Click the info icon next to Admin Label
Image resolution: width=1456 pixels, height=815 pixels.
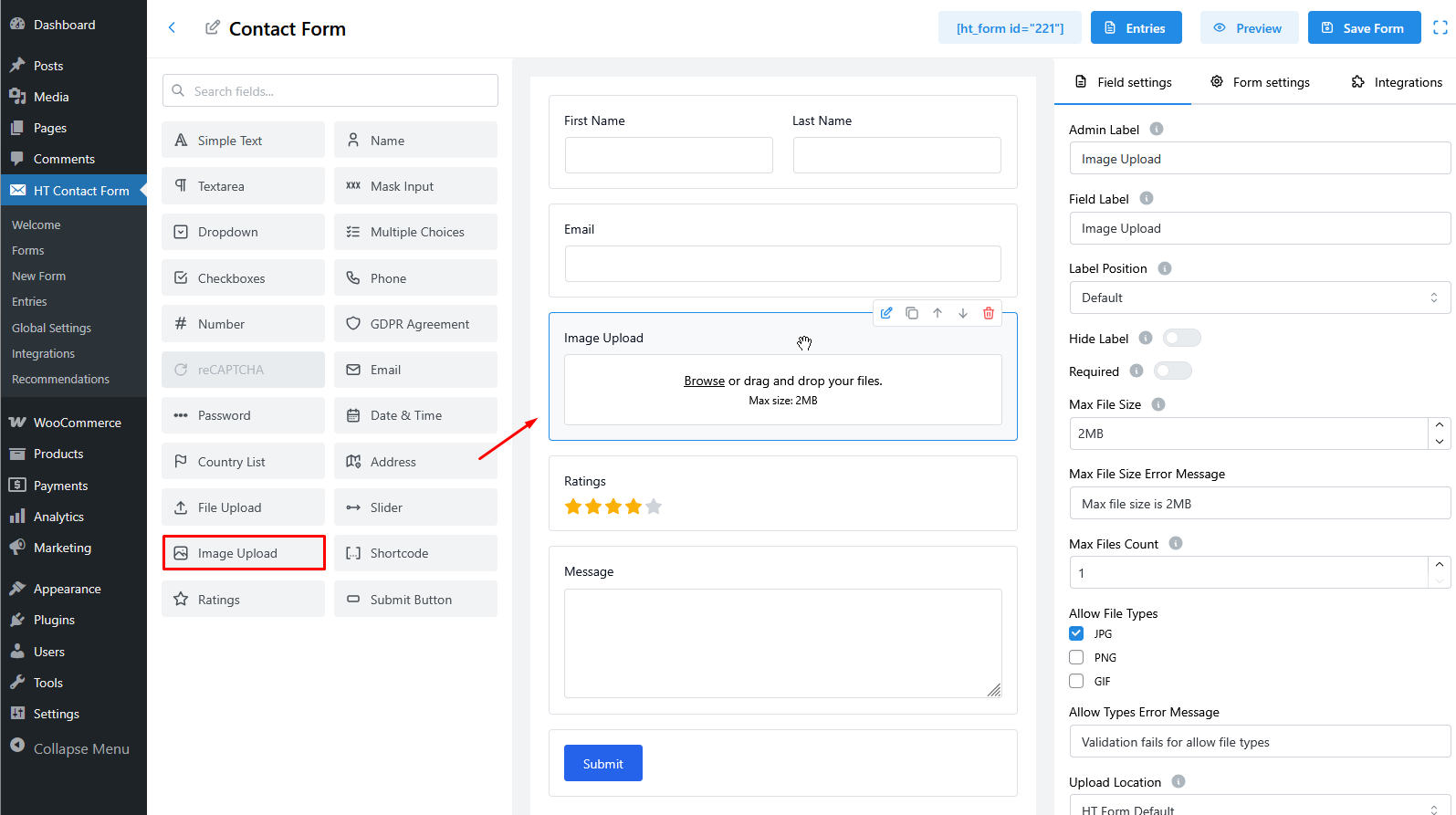coord(1157,130)
